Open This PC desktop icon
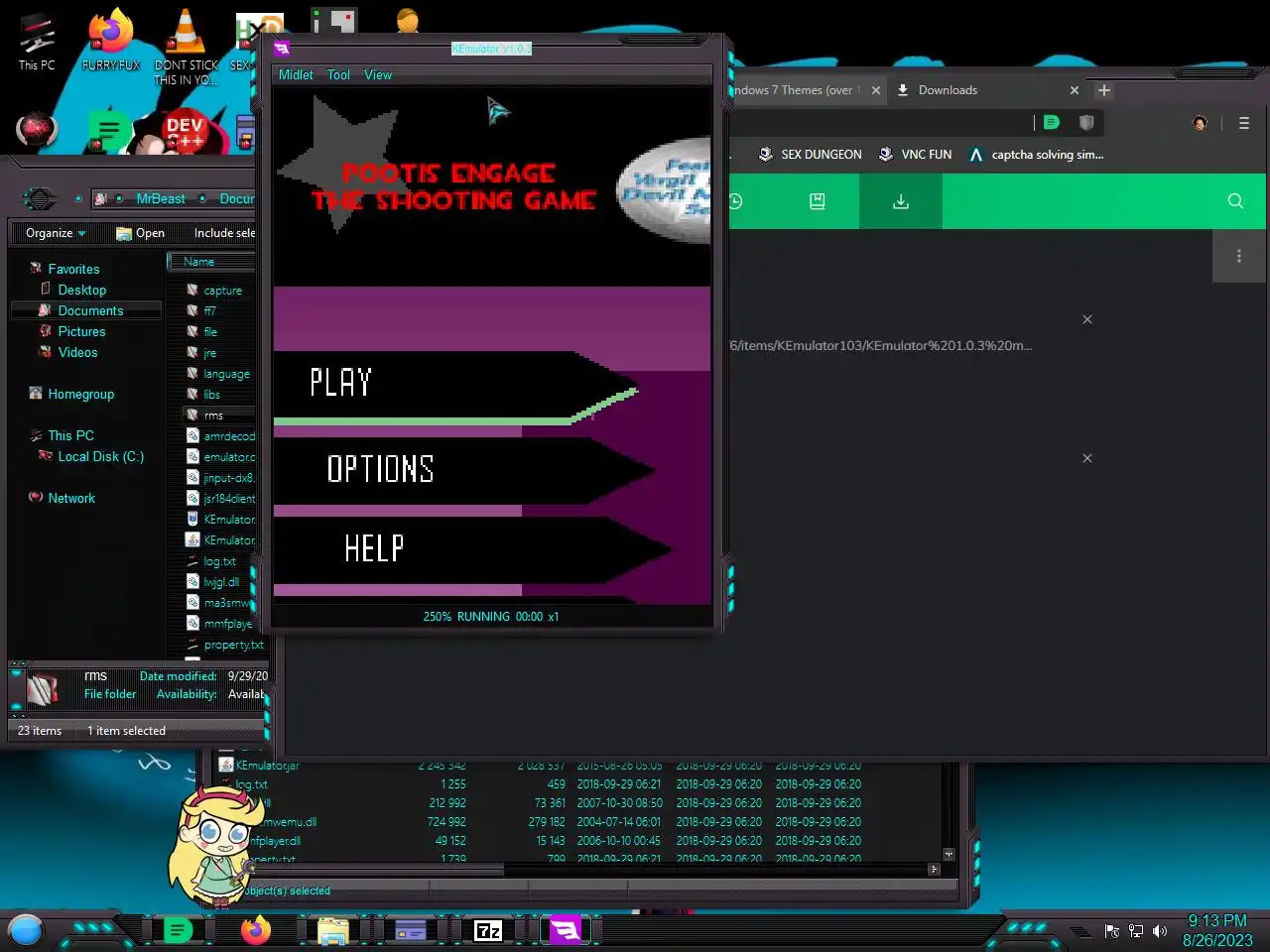 pos(37,41)
